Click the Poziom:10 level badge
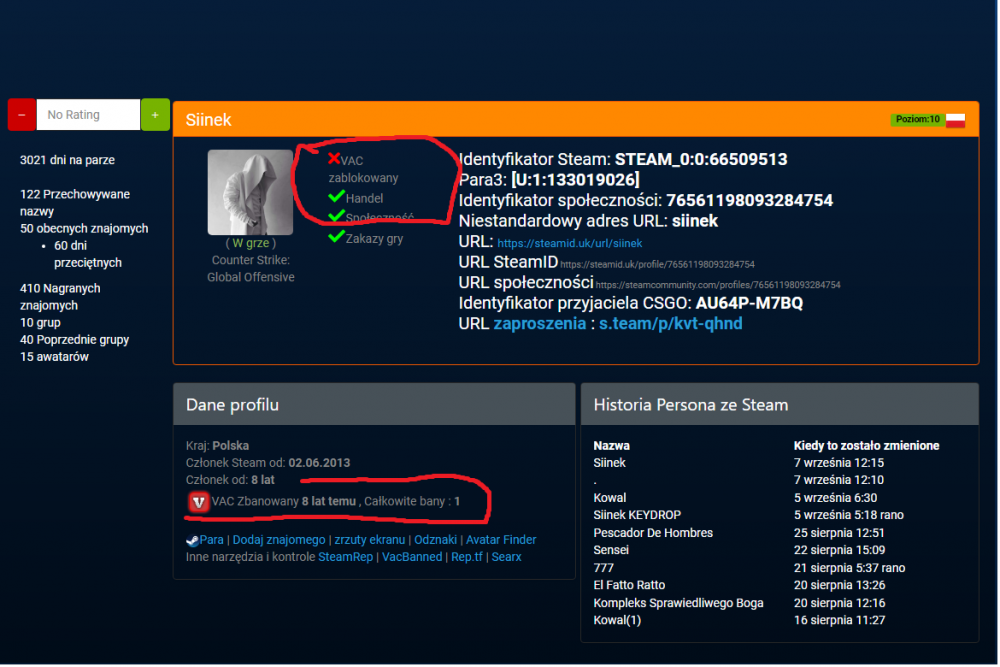The width and height of the screenshot is (1000, 667). pos(918,119)
